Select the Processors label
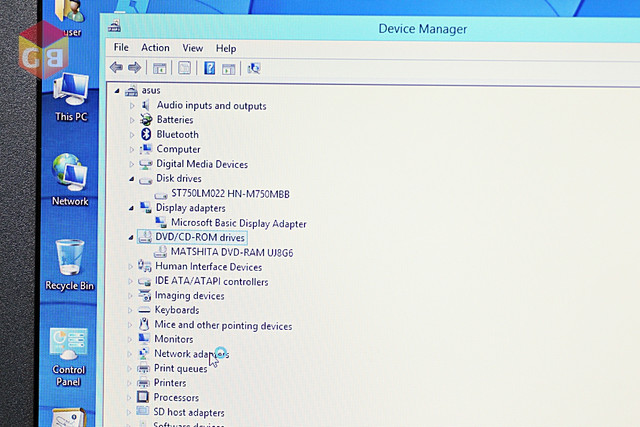The image size is (640, 427). pyautogui.click(x=176, y=397)
